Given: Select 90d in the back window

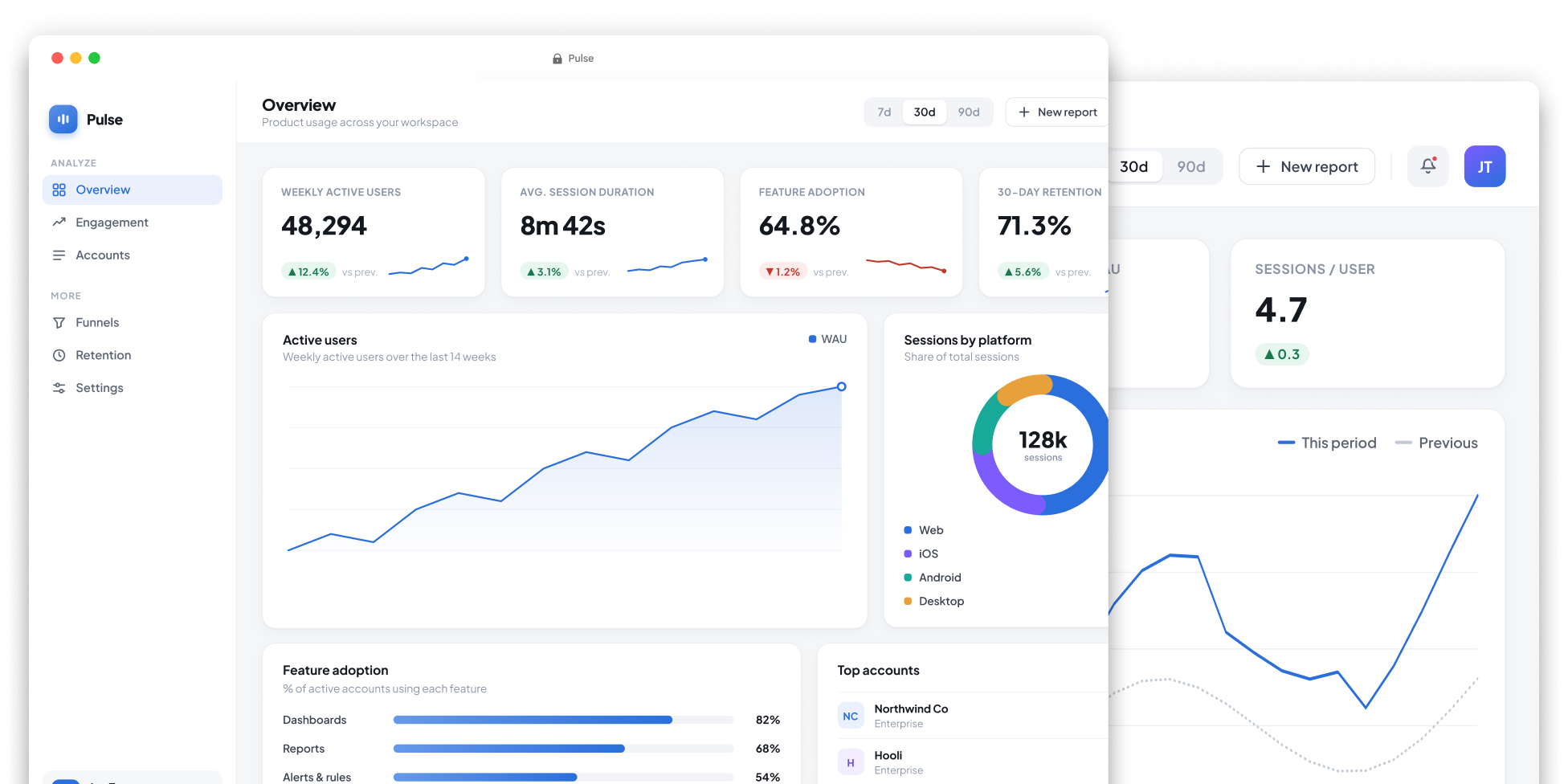Looking at the screenshot, I should point(1191,167).
